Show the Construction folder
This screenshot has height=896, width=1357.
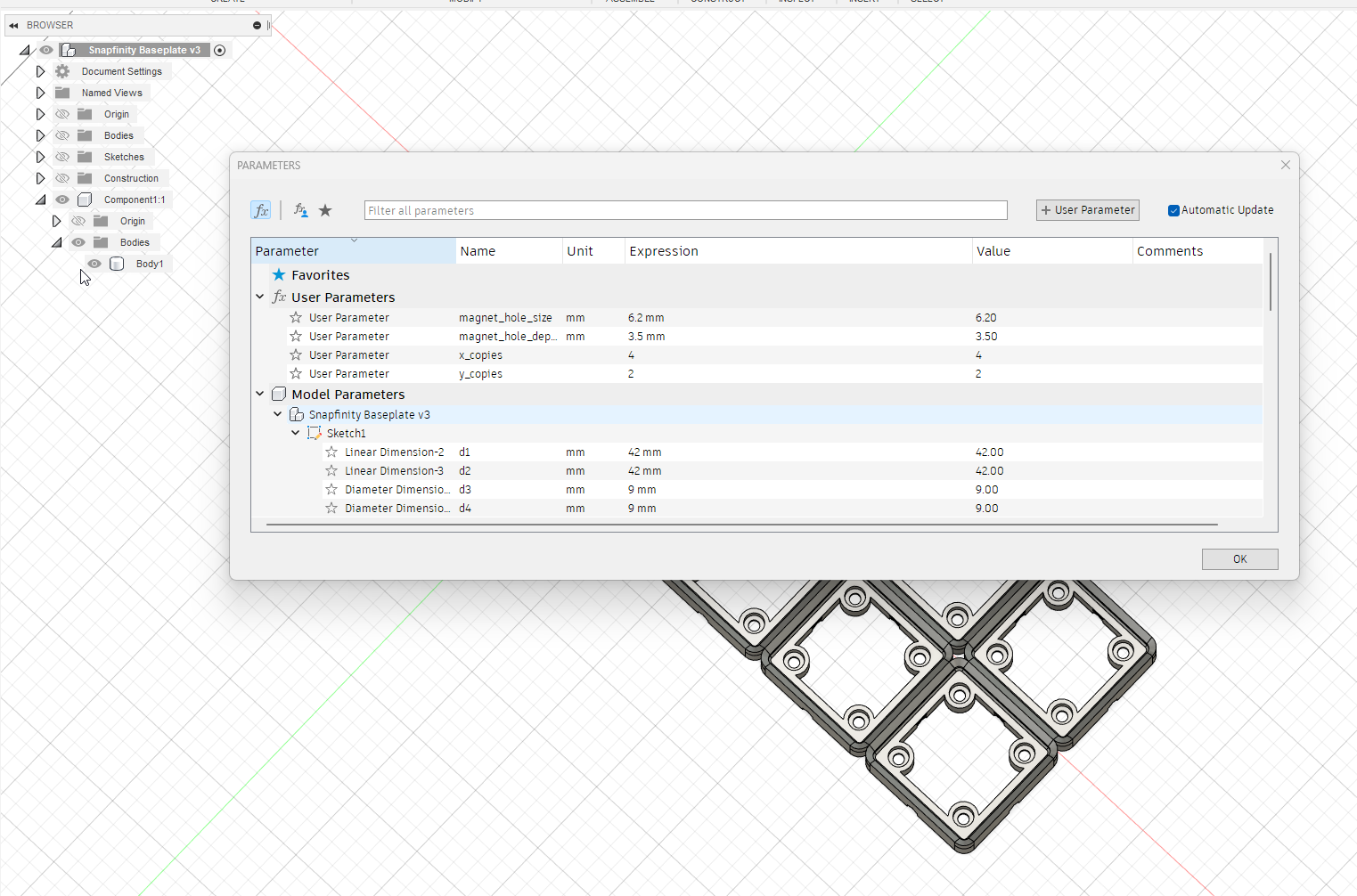(62, 178)
